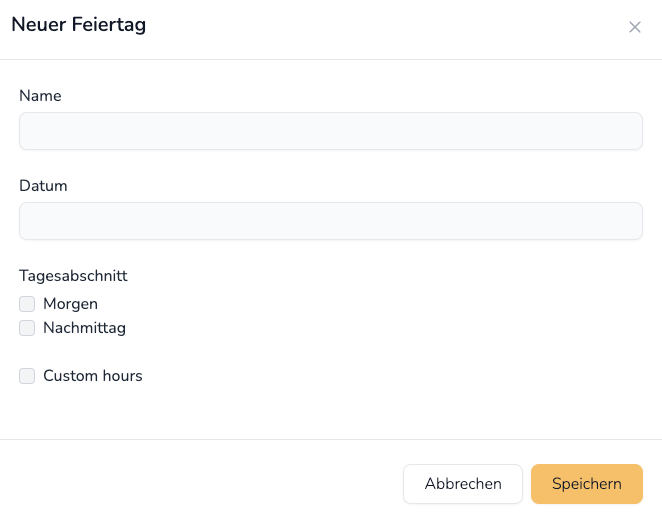Click the Speichern button
This screenshot has height=523, width=662.
click(x=587, y=484)
